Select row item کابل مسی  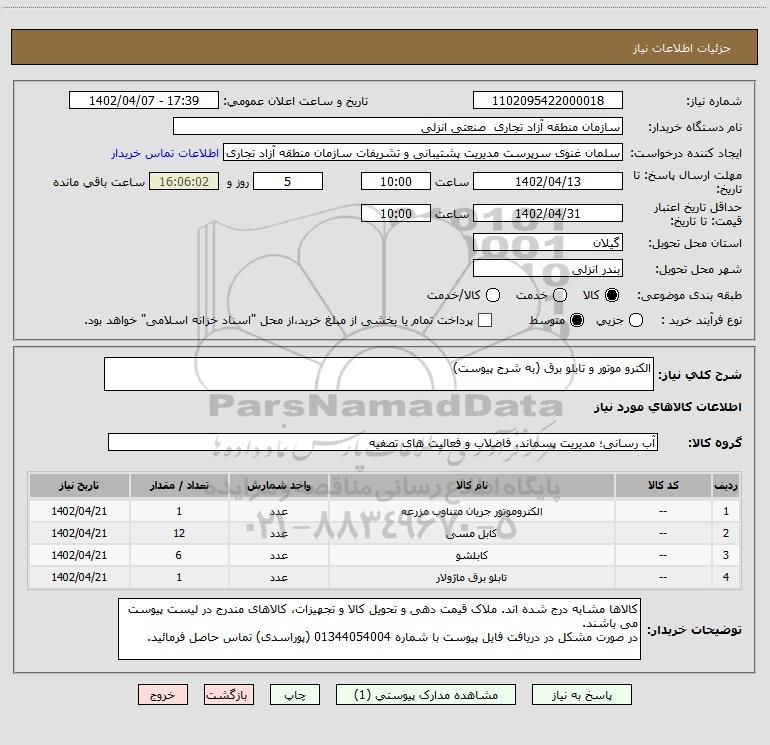pyautogui.click(x=385, y=533)
